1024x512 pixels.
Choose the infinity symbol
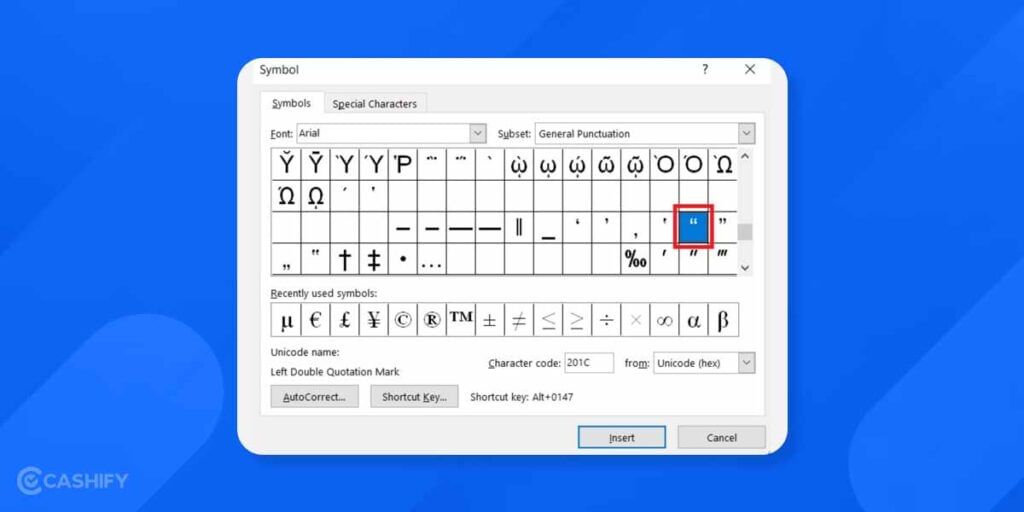[664, 320]
